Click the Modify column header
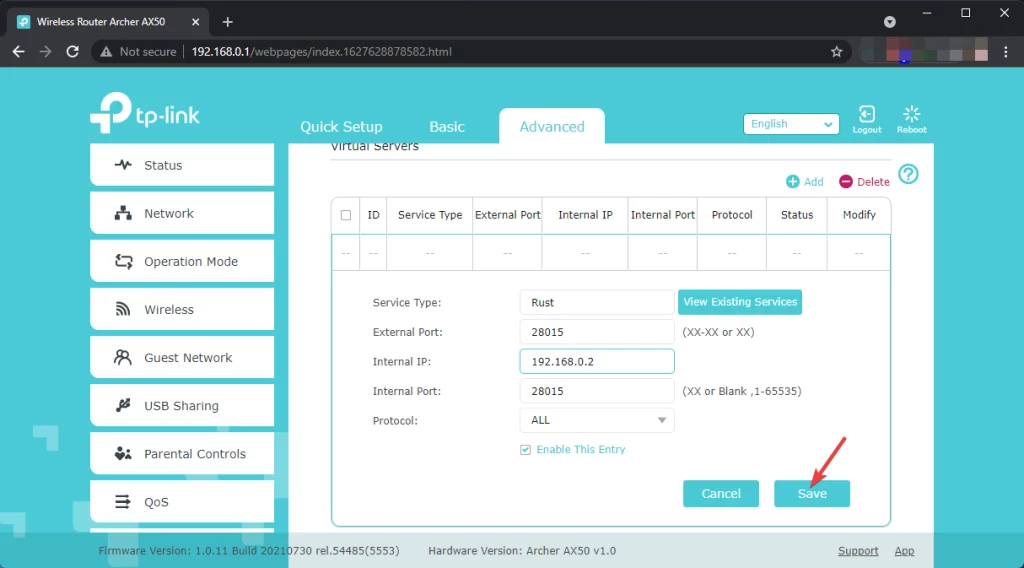Screen dimensions: 1024x568 pyautogui.click(x=859, y=215)
